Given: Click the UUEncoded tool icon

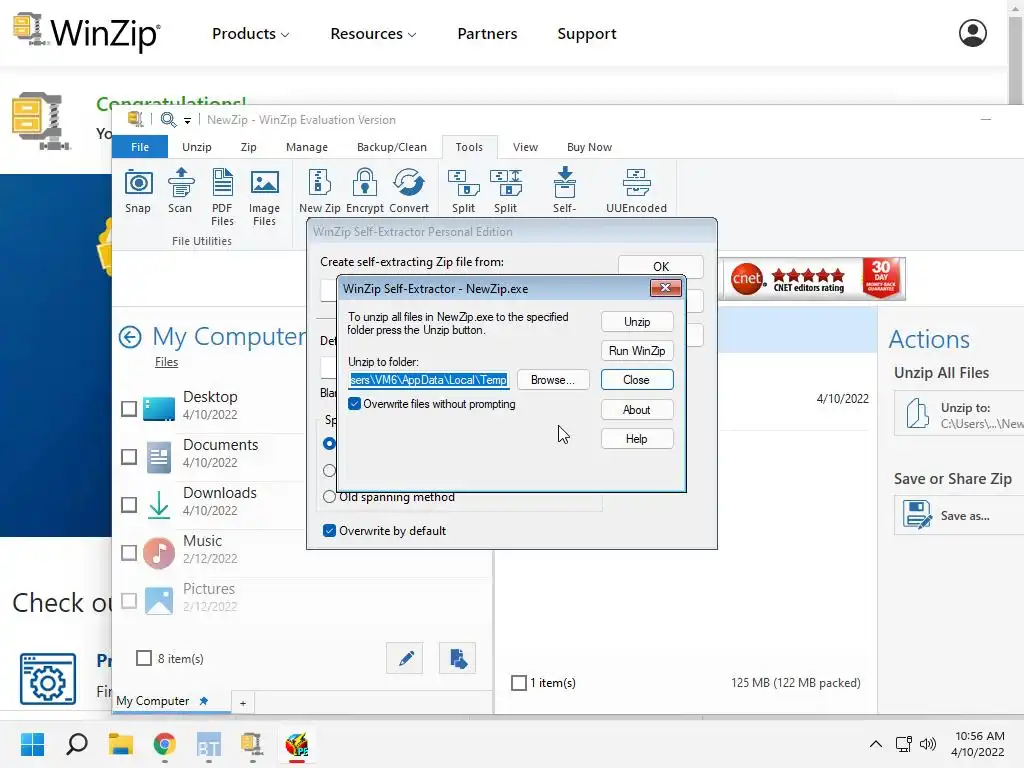Looking at the screenshot, I should (x=636, y=182).
